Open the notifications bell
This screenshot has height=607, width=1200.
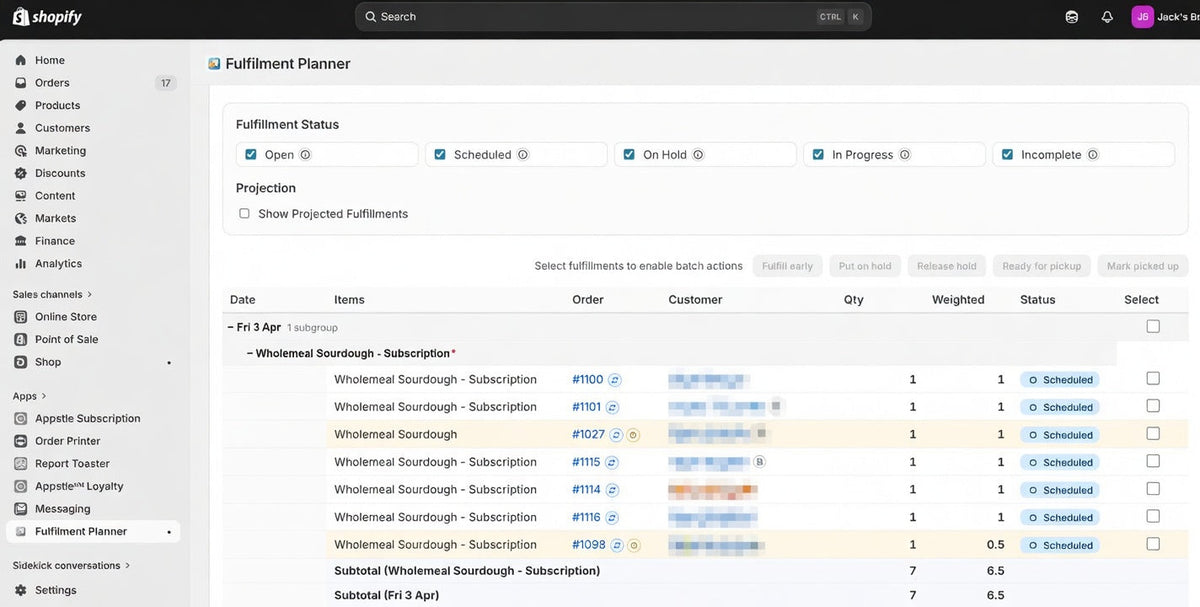(1107, 16)
